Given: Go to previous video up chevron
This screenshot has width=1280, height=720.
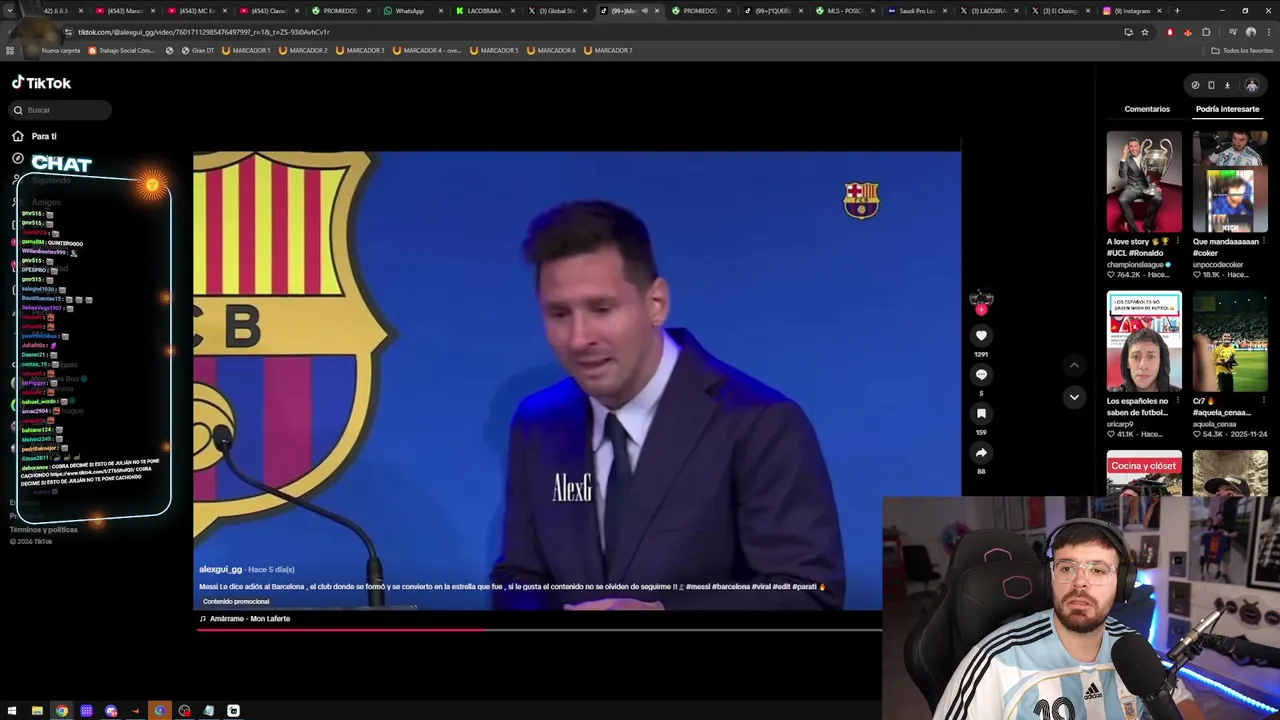Looking at the screenshot, I should click(x=1074, y=366).
